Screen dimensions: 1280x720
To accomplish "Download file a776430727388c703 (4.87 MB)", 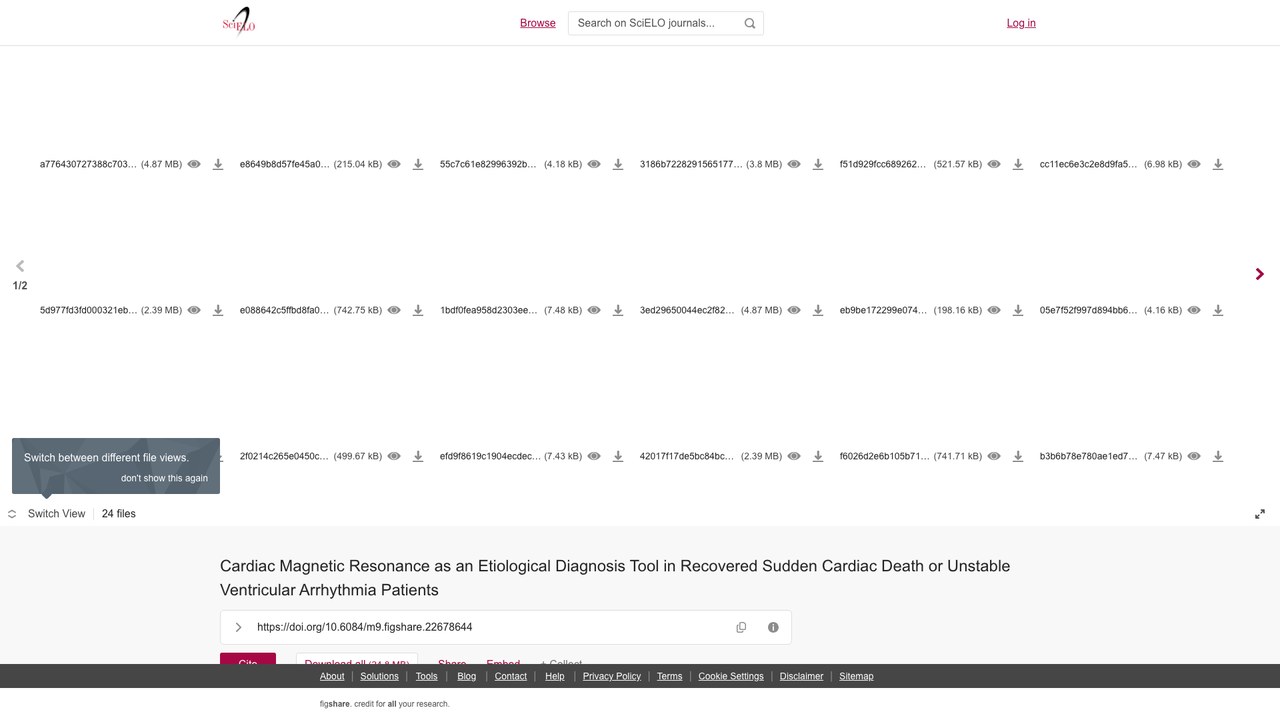I will coord(218,164).
